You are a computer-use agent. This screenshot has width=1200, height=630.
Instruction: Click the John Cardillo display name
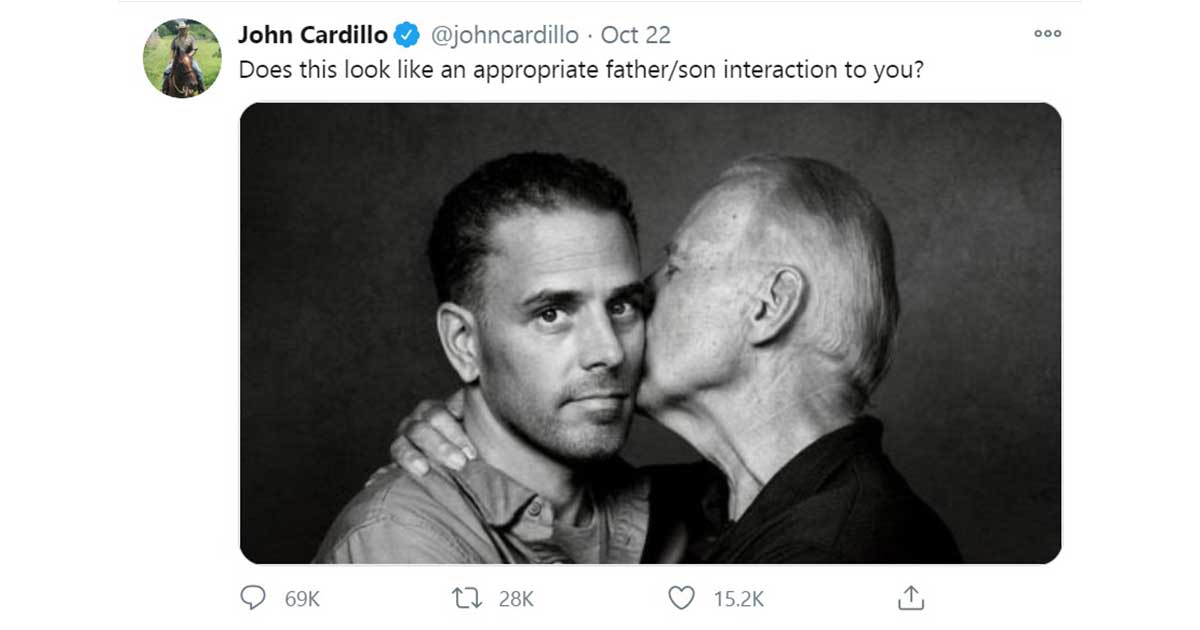click(312, 35)
